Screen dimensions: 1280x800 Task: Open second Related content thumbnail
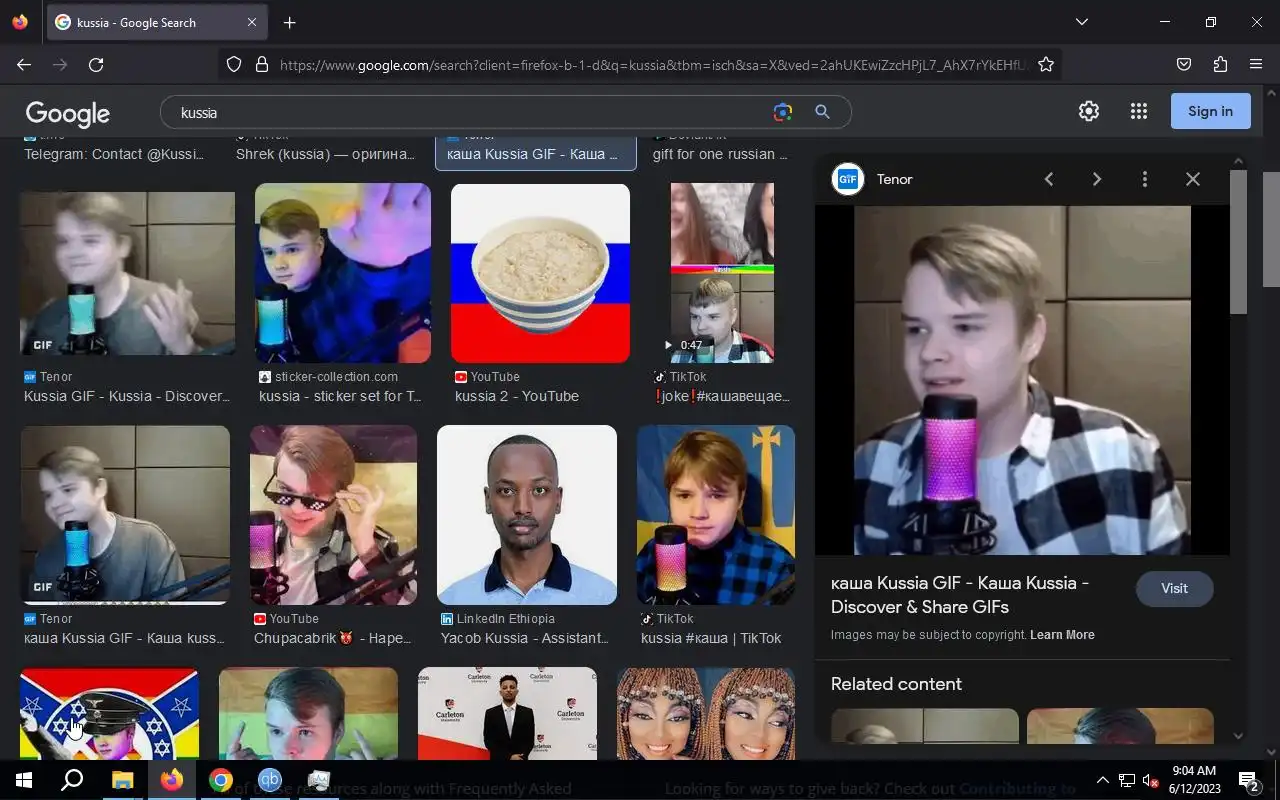click(x=1120, y=727)
